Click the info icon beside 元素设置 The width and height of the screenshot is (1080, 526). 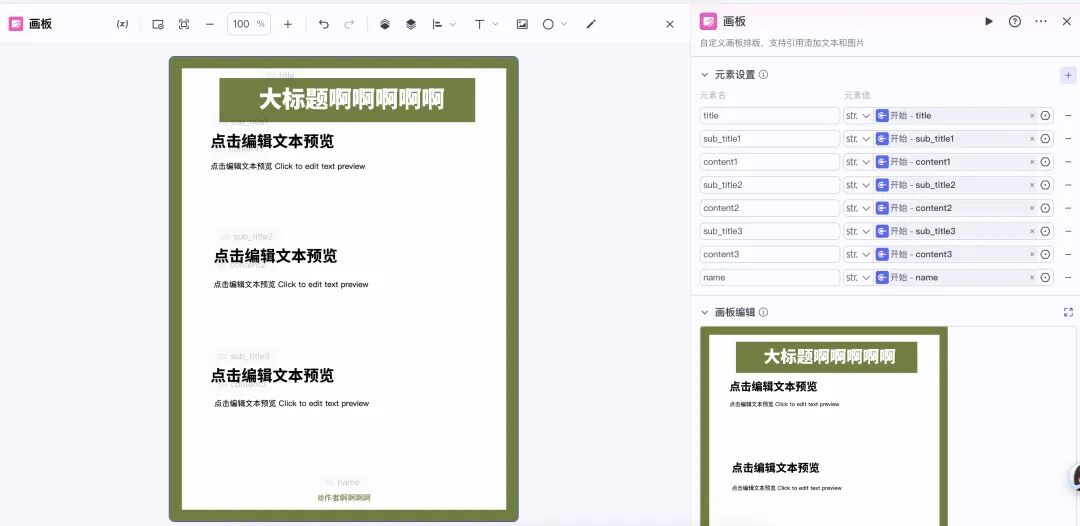point(763,74)
